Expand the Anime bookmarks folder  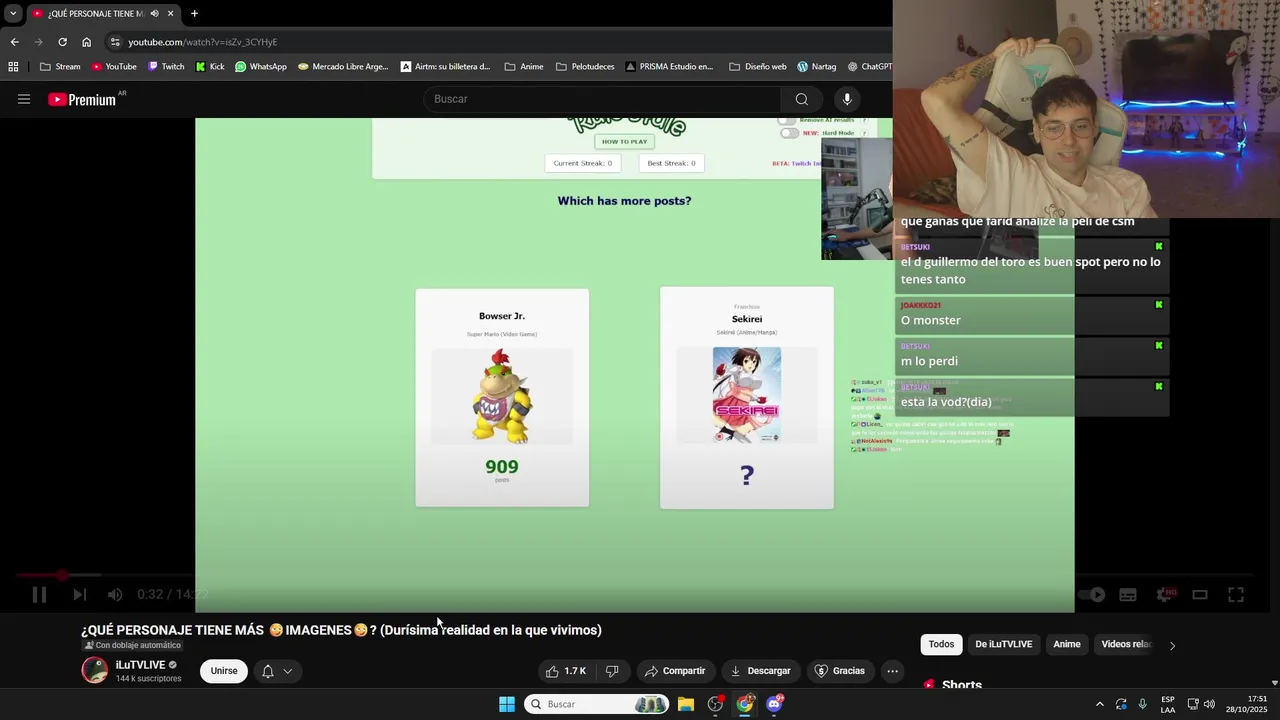tap(524, 67)
